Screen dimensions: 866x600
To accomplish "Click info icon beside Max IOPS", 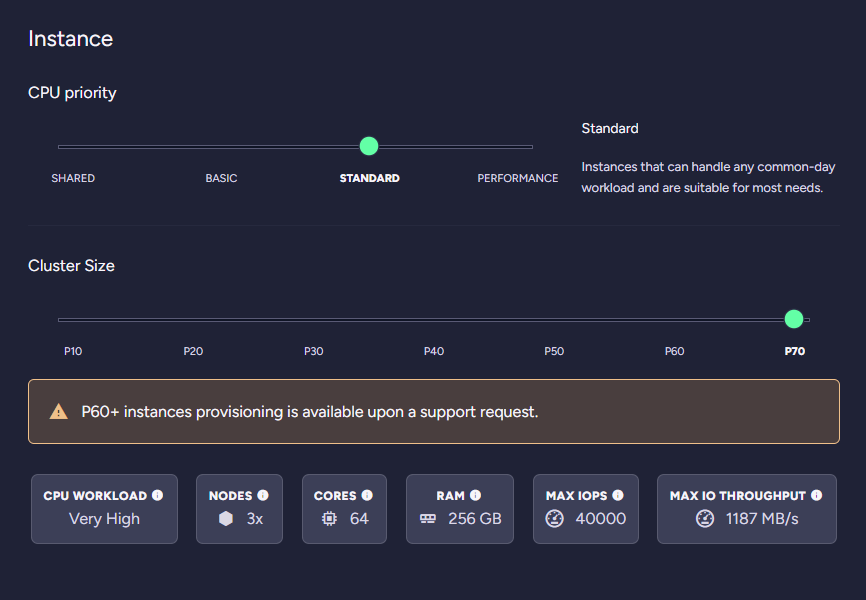I will [617, 495].
